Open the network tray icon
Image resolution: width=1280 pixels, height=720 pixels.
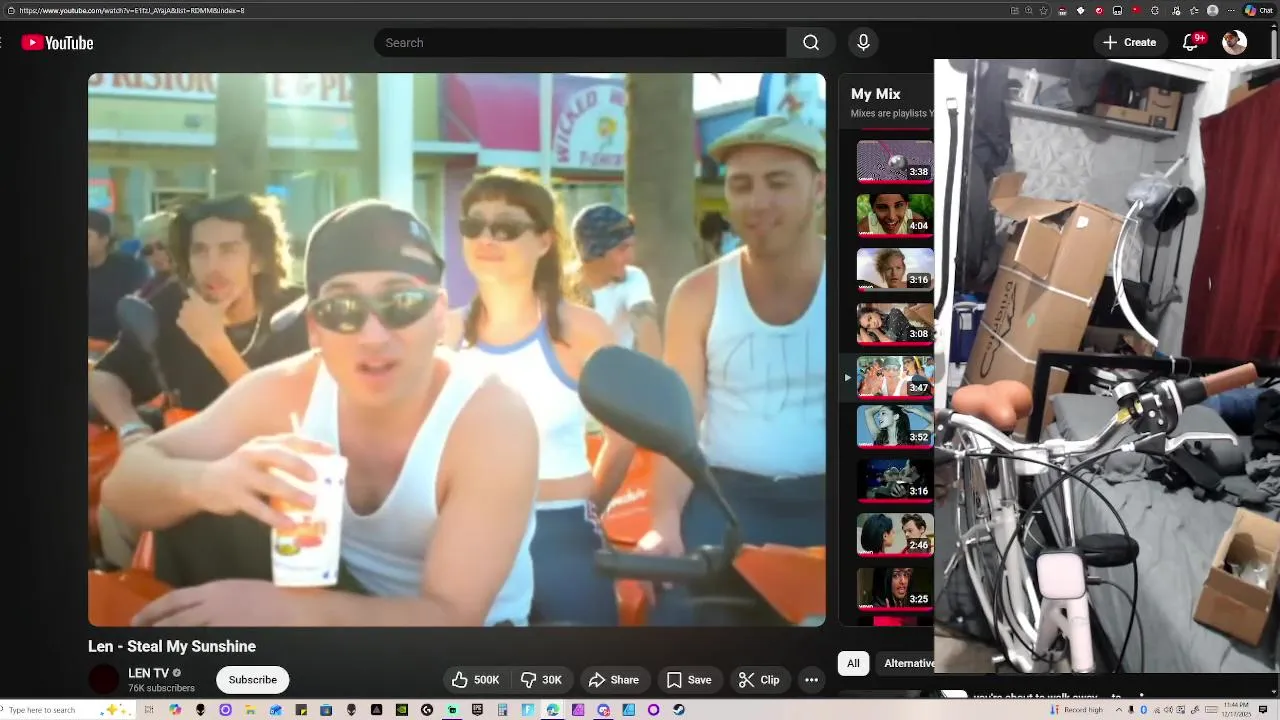pyautogui.click(x=1157, y=710)
